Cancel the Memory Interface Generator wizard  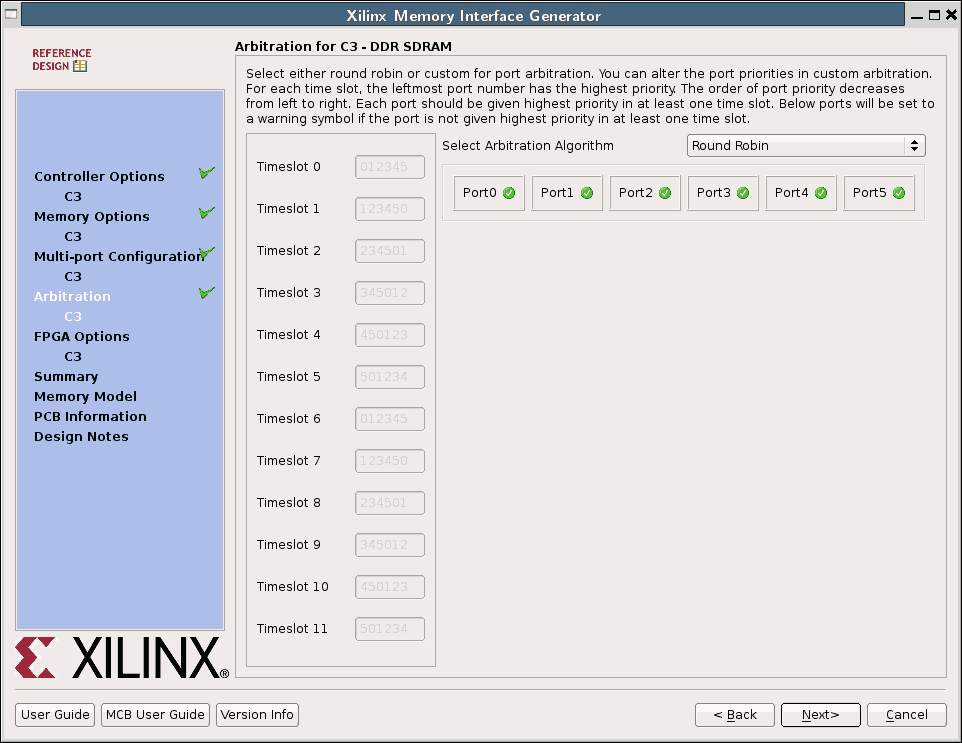tap(906, 715)
